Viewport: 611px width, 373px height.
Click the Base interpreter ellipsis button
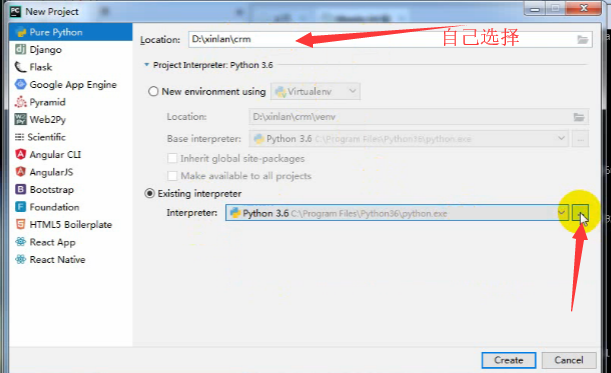pos(580,139)
